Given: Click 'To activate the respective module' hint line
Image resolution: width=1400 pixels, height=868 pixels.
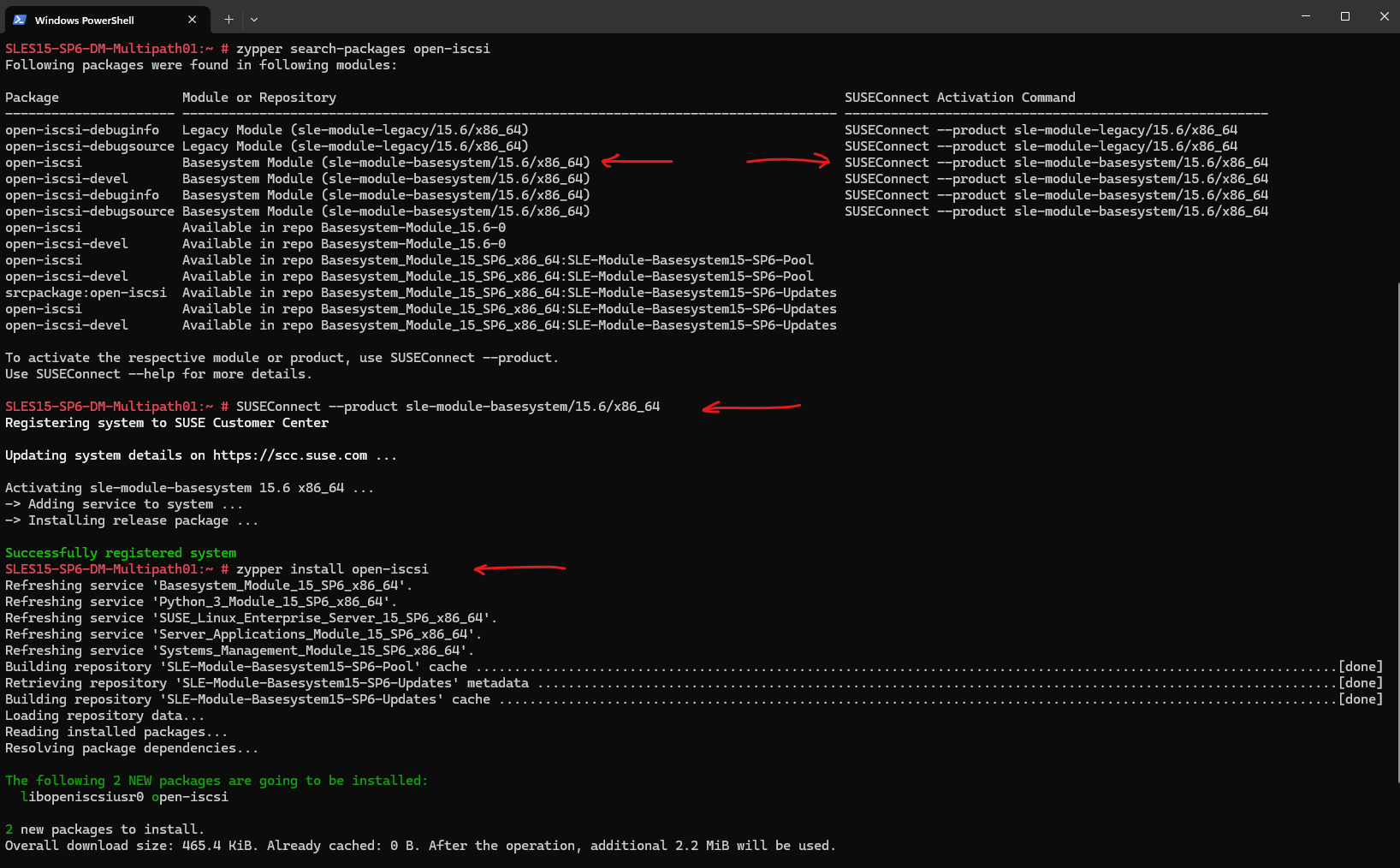Looking at the screenshot, I should pos(282,358).
